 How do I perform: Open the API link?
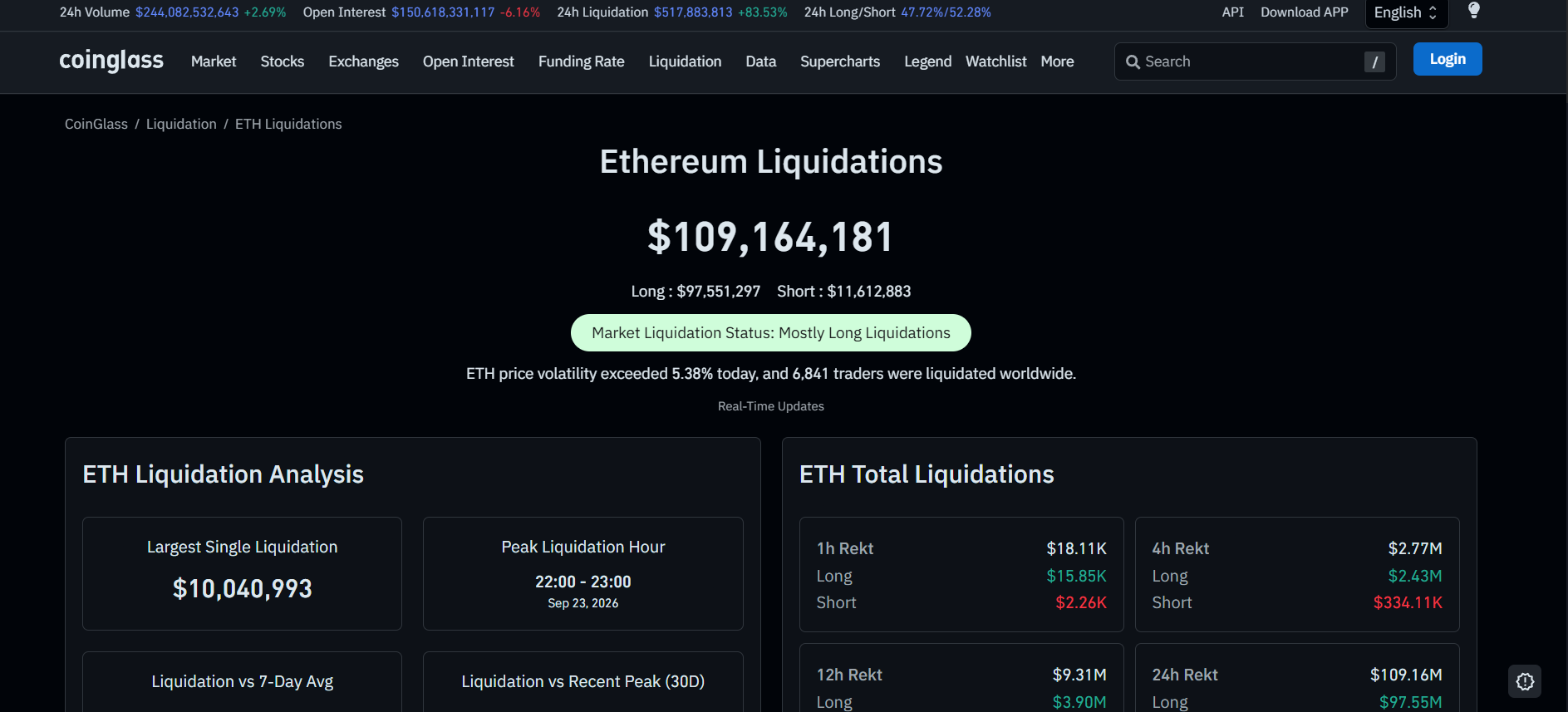pos(1233,12)
